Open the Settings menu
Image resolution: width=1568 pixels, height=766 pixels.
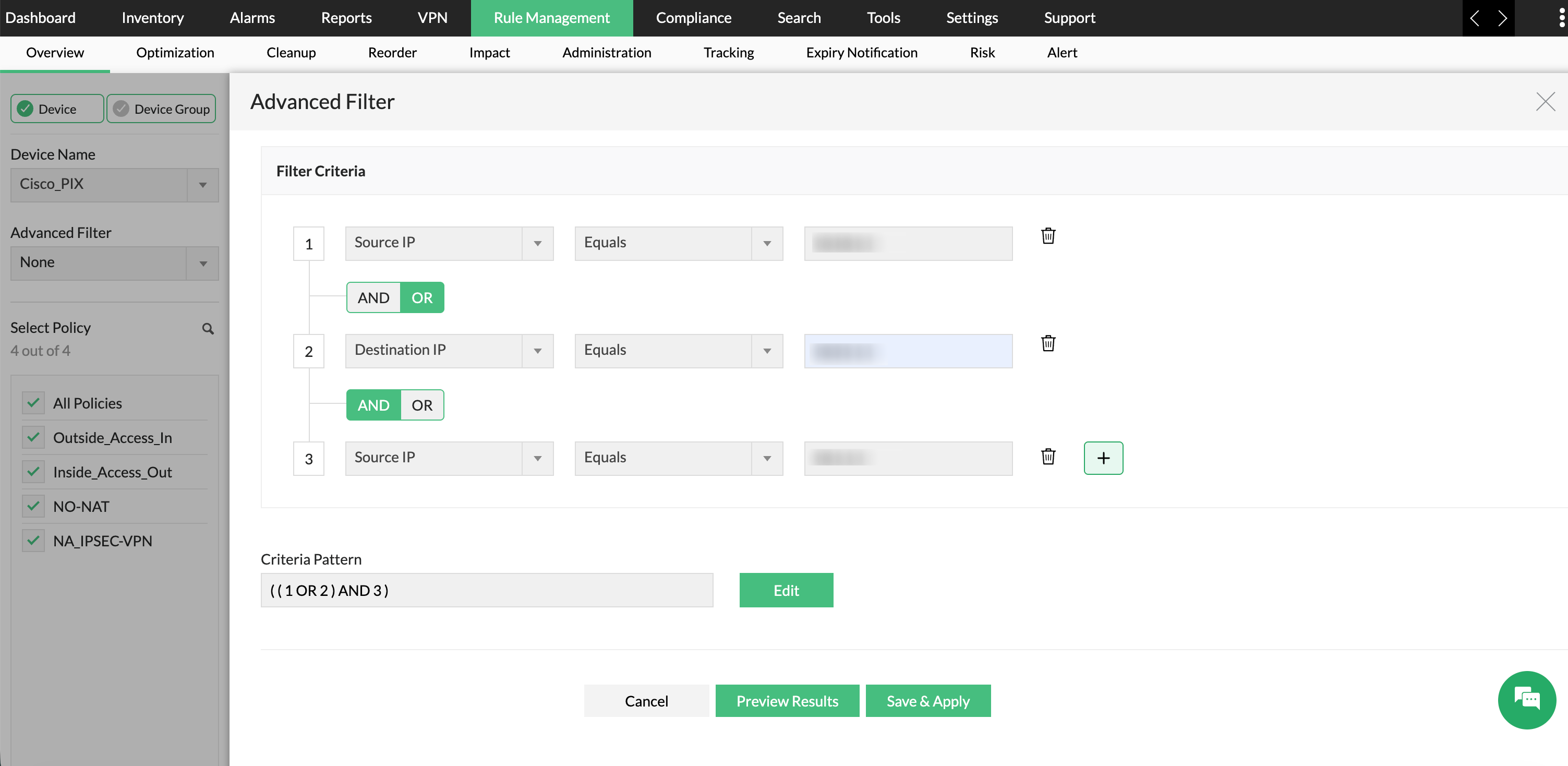pos(971,18)
